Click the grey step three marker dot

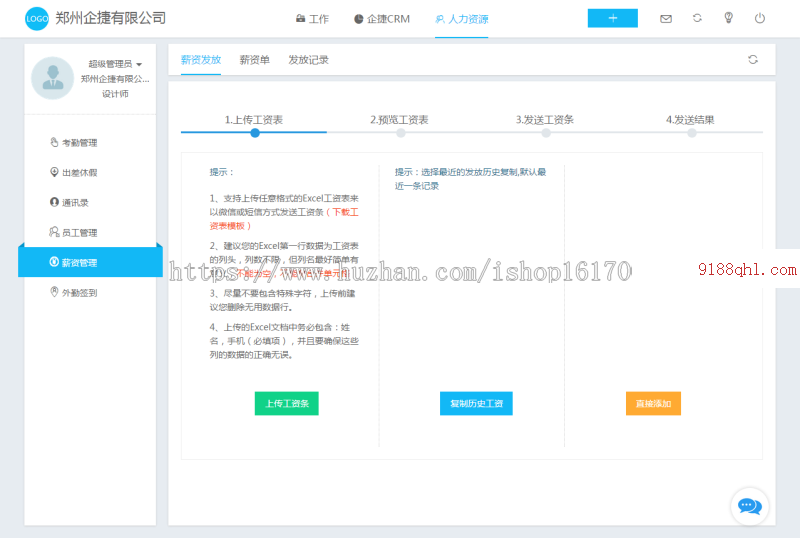tap(546, 133)
